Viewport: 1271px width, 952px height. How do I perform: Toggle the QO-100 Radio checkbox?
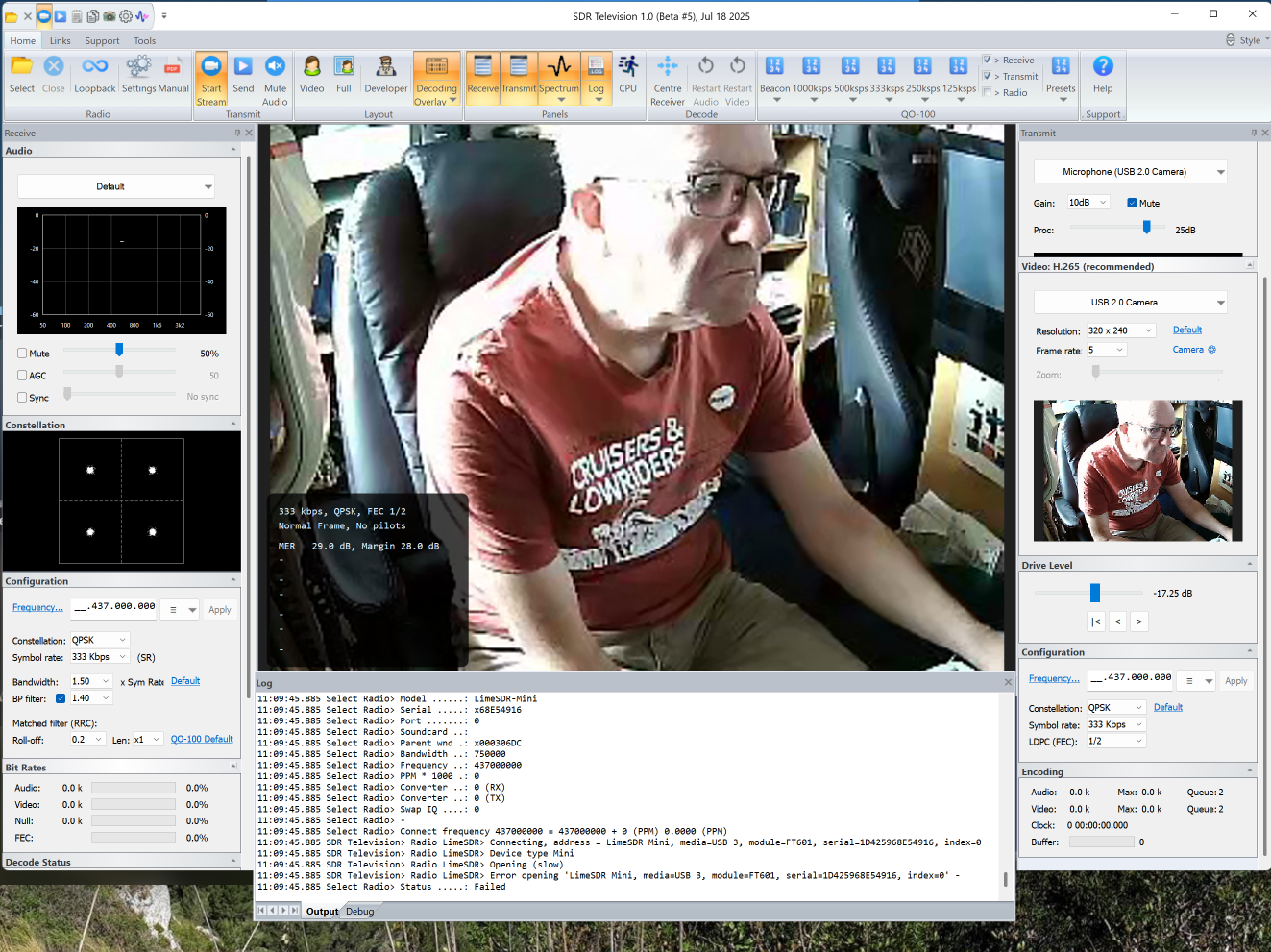pos(987,92)
